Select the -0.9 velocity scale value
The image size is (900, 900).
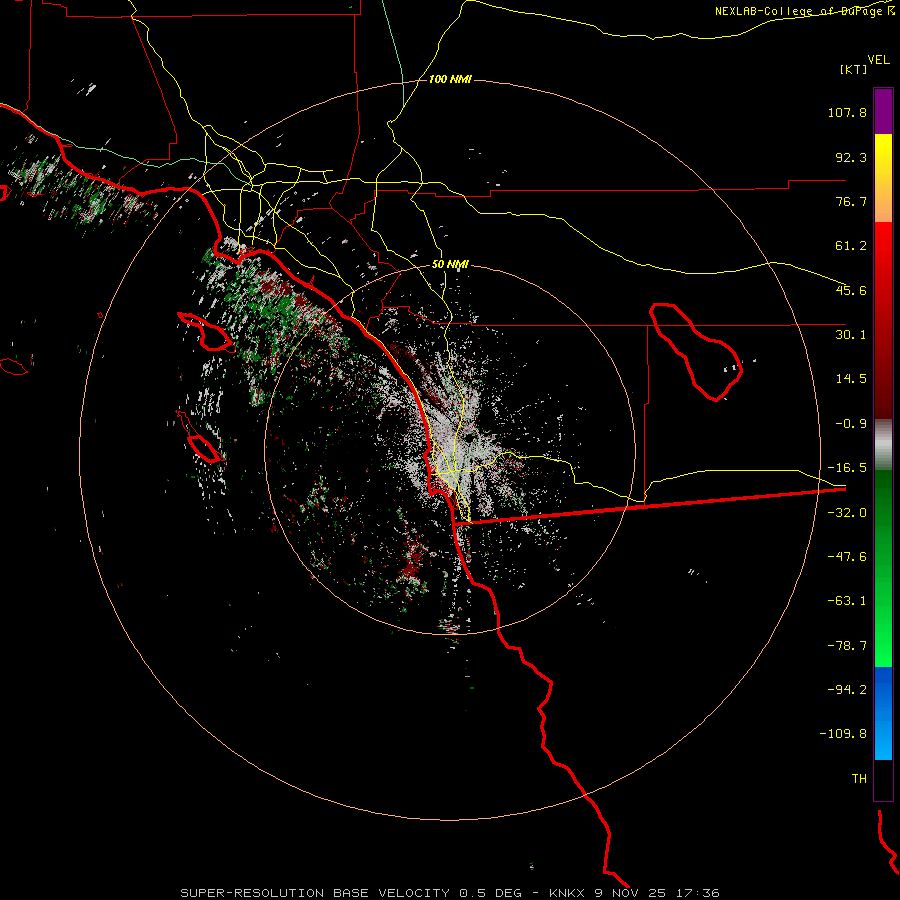[851, 424]
